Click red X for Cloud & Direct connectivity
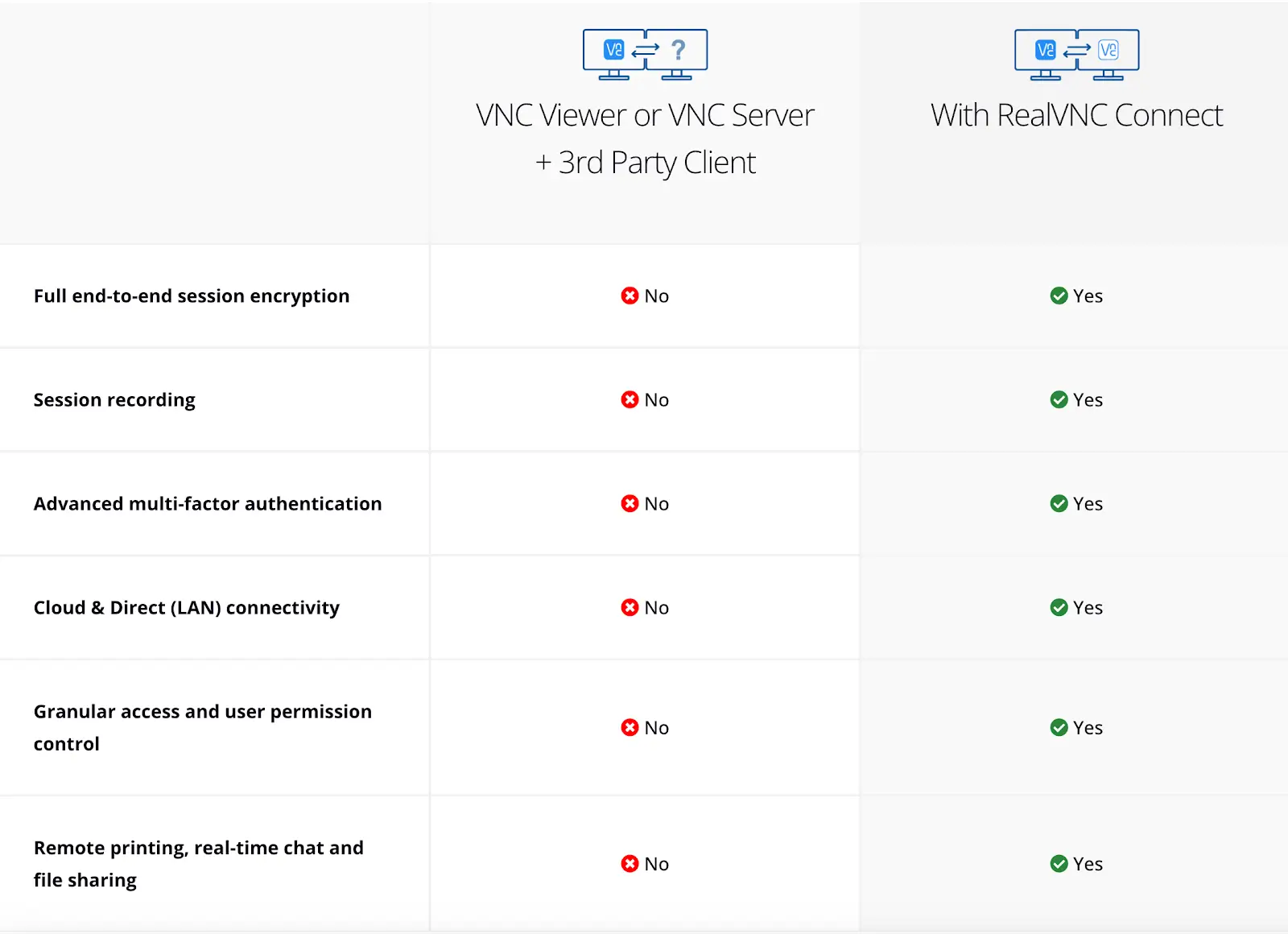1288x934 pixels. tap(630, 608)
